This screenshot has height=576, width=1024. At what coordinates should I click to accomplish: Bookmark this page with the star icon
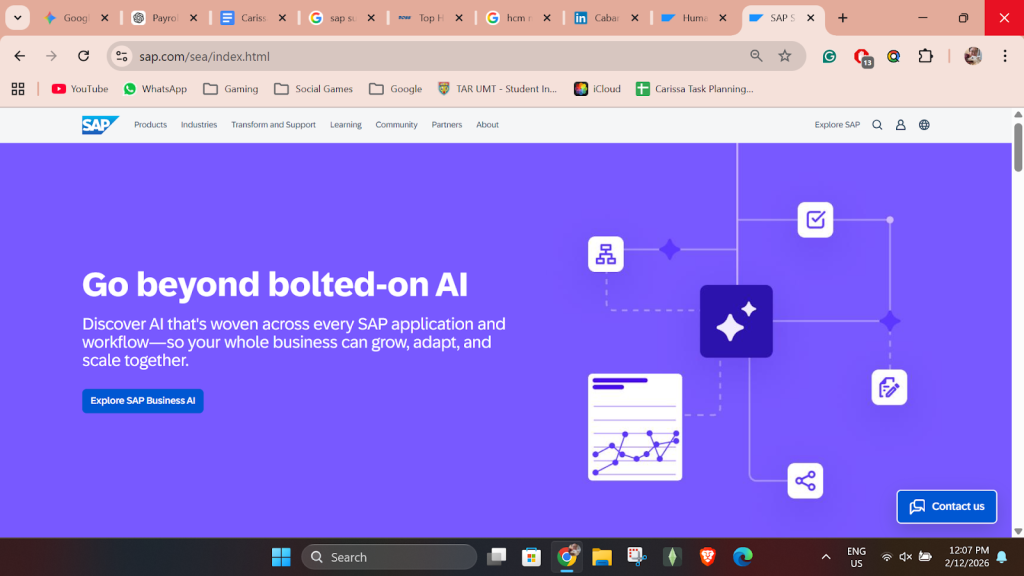784,56
